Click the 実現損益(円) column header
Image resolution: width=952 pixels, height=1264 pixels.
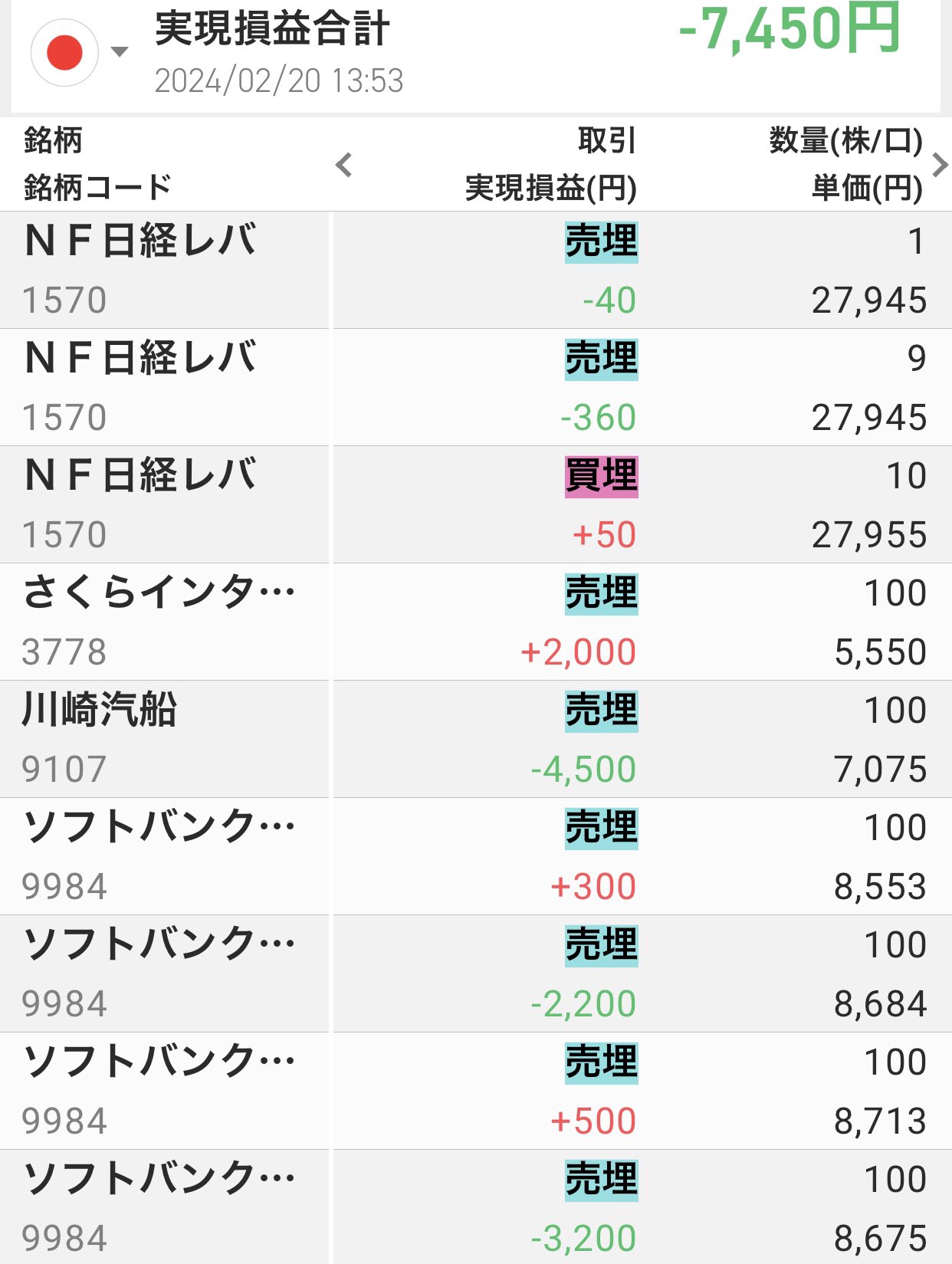[x=550, y=188]
